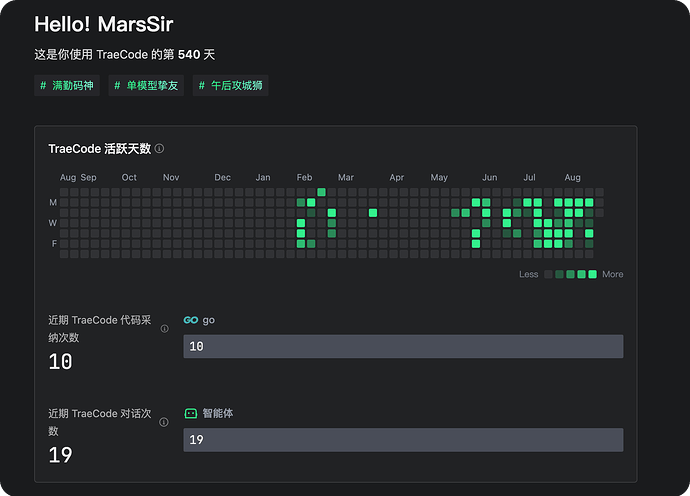Select the # 单模型挚友 tag

coord(146,85)
